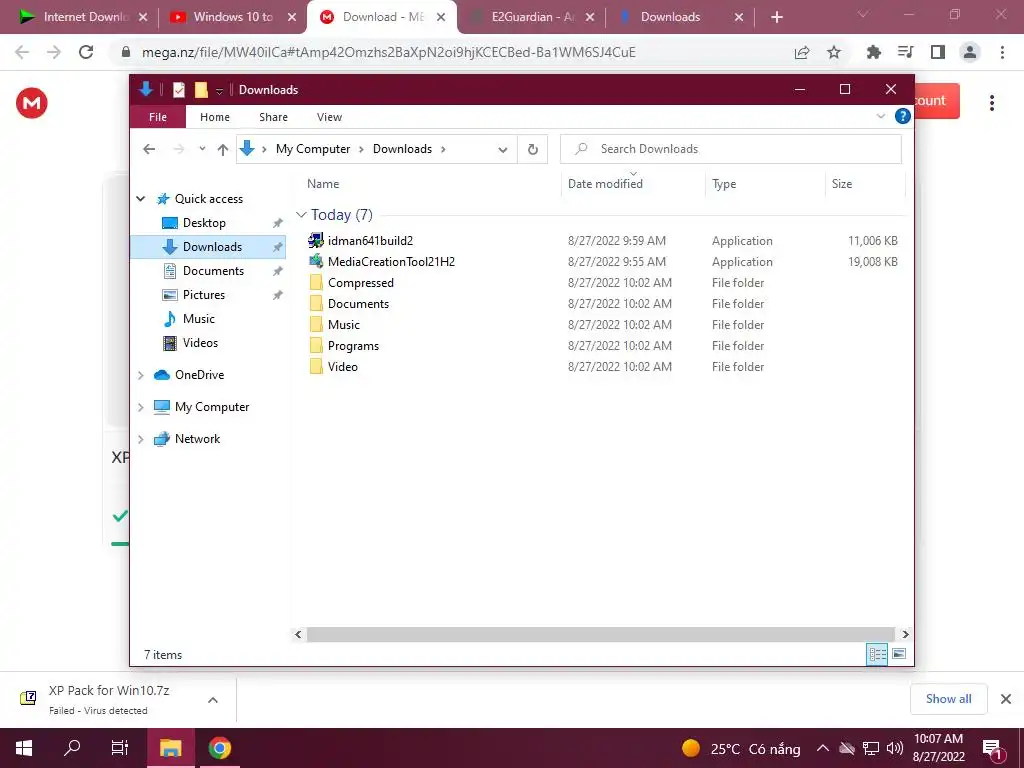Click Properties icon in Explorer title bar

click(x=178, y=90)
